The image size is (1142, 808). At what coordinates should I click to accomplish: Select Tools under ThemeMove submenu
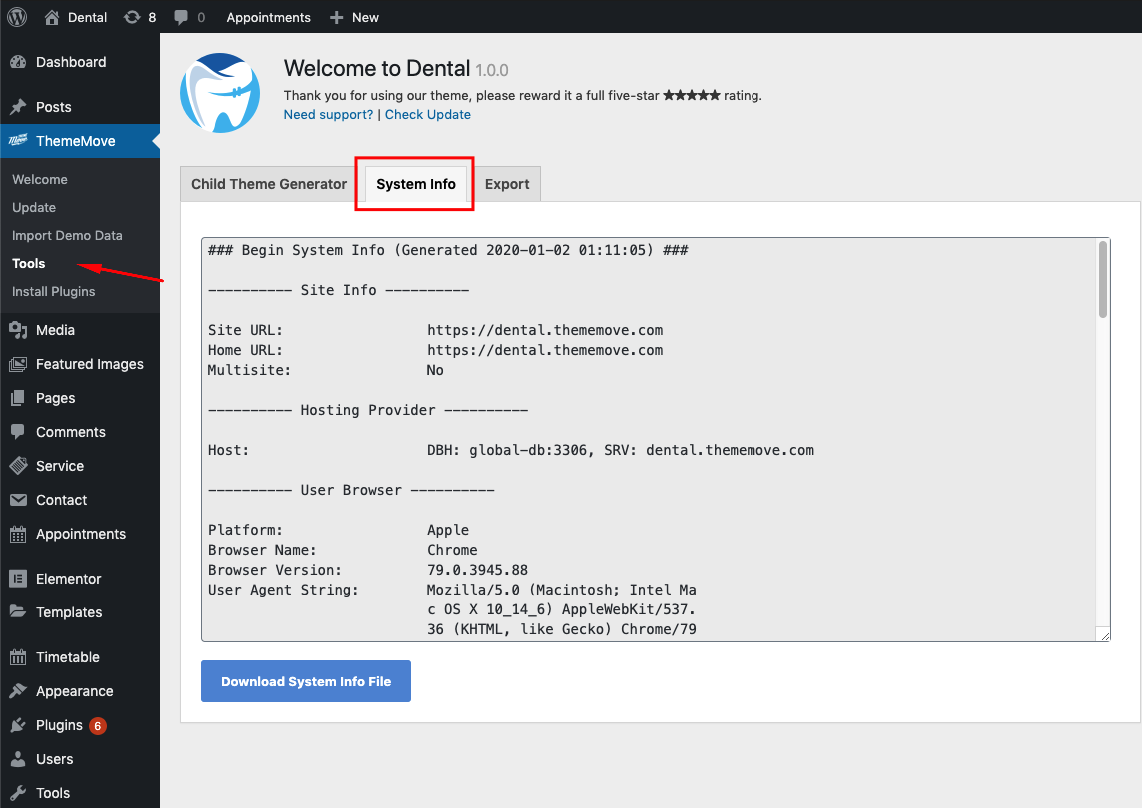point(28,264)
